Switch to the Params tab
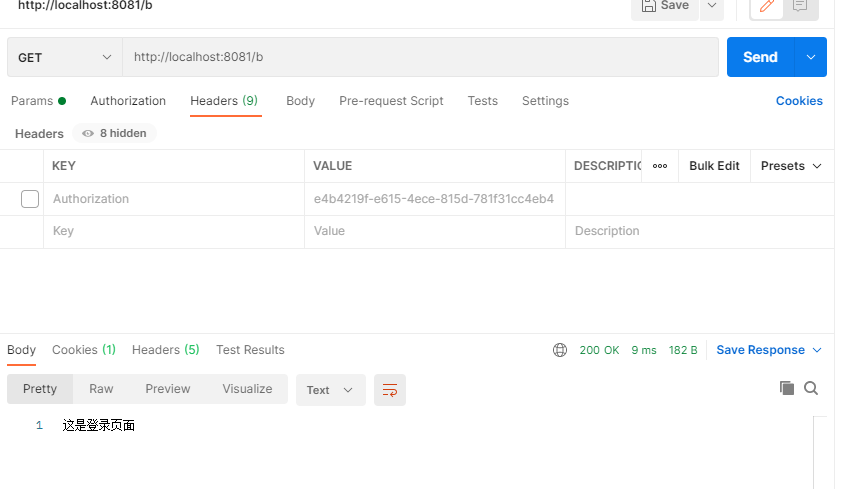849x489 pixels. [x=38, y=101]
